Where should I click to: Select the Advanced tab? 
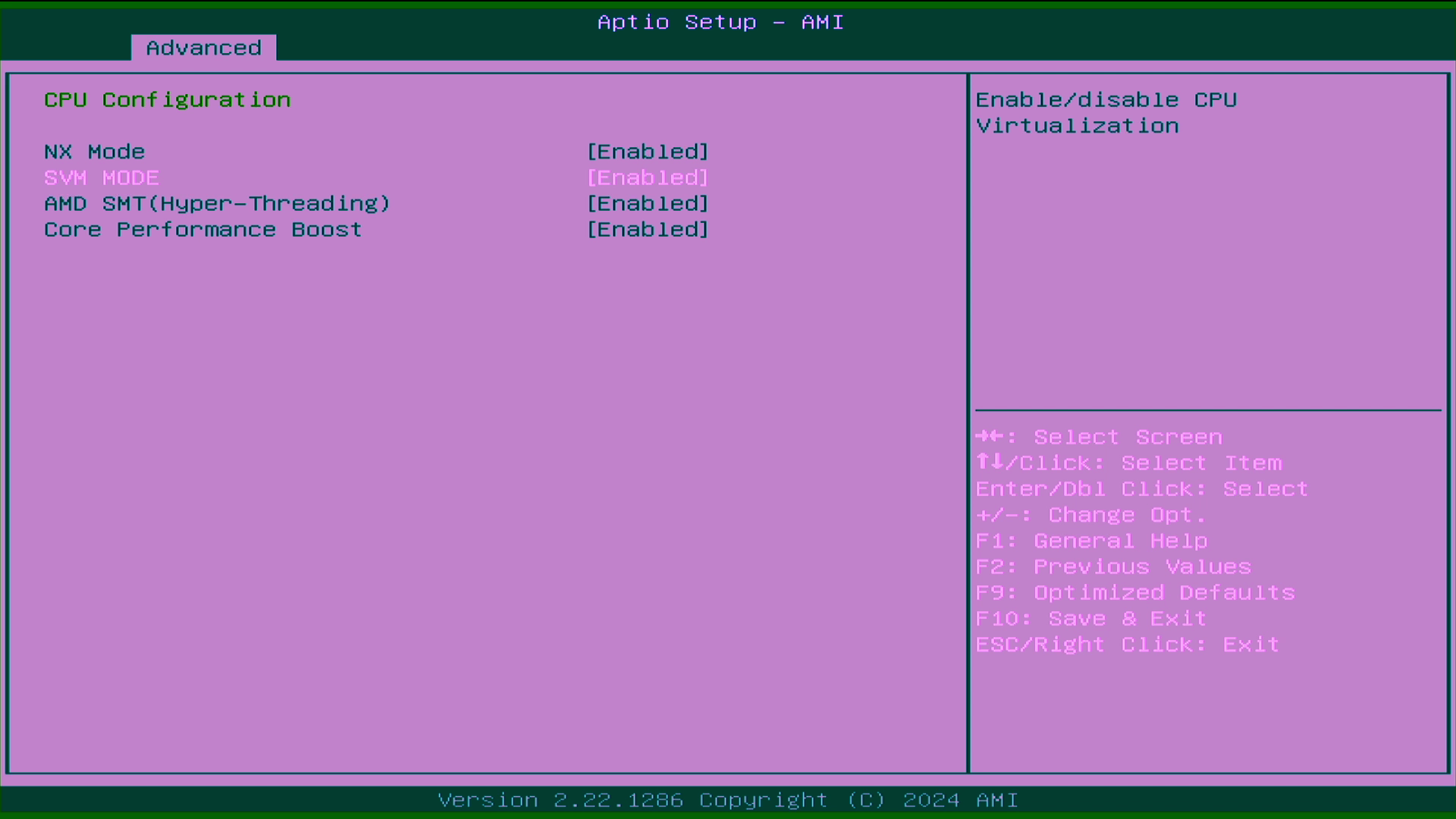tap(203, 48)
